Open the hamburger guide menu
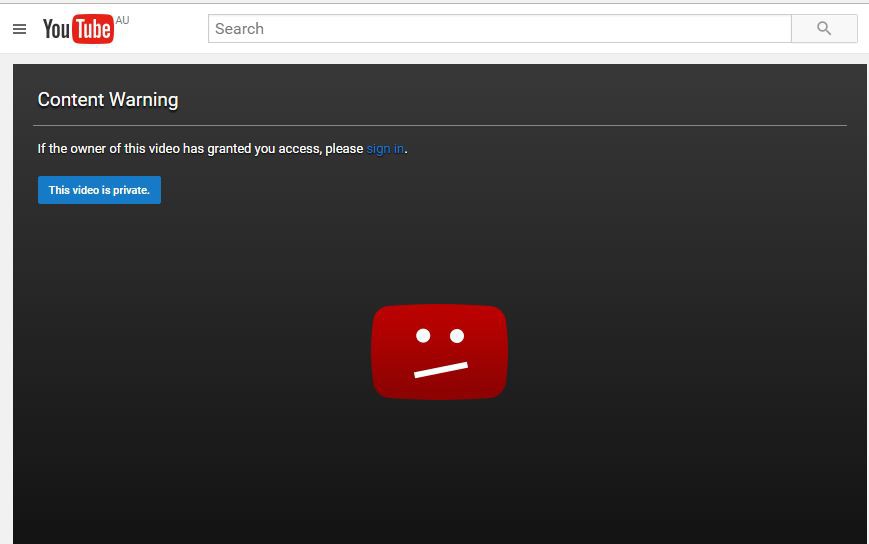Viewport: 869px width, 544px height. [19, 29]
